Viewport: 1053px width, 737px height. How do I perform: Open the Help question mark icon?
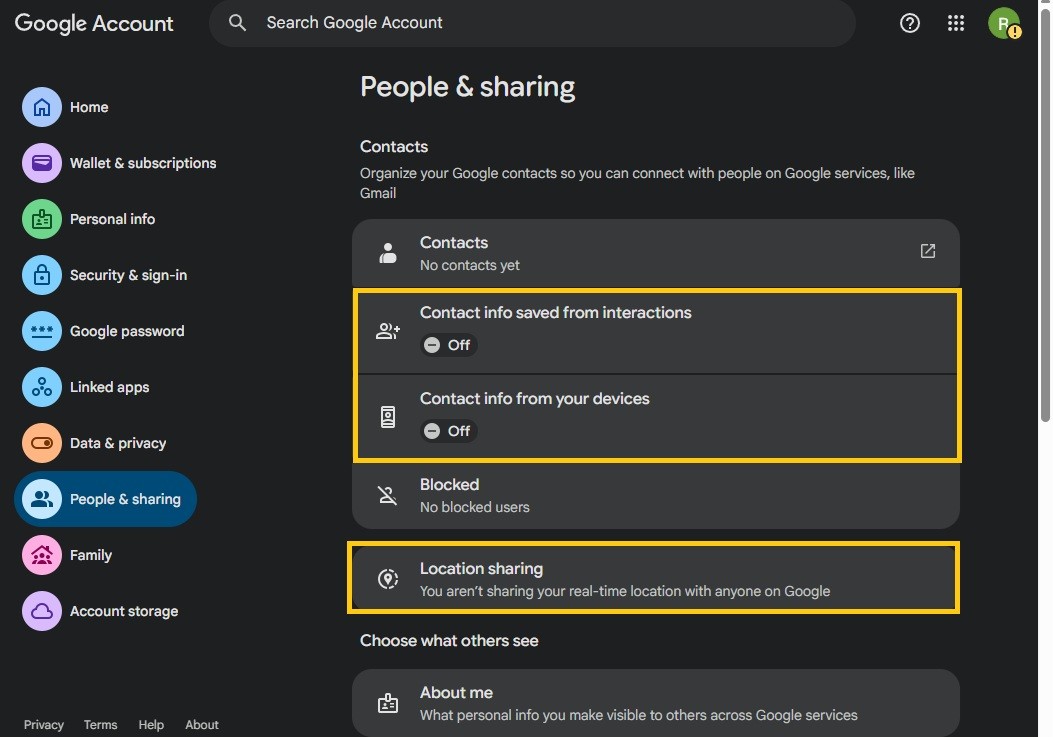(x=909, y=24)
